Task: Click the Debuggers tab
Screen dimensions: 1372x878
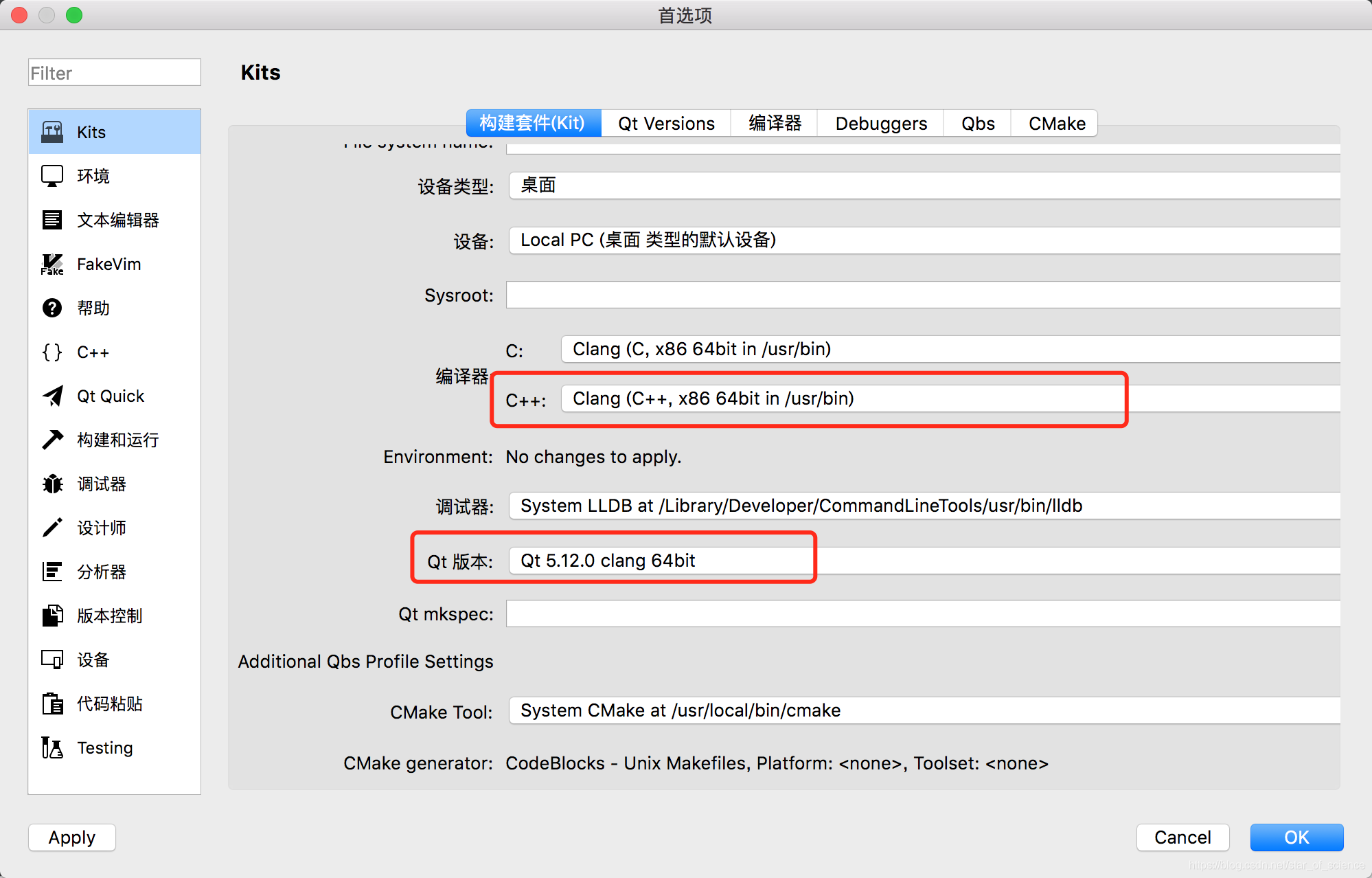Action: [x=879, y=123]
